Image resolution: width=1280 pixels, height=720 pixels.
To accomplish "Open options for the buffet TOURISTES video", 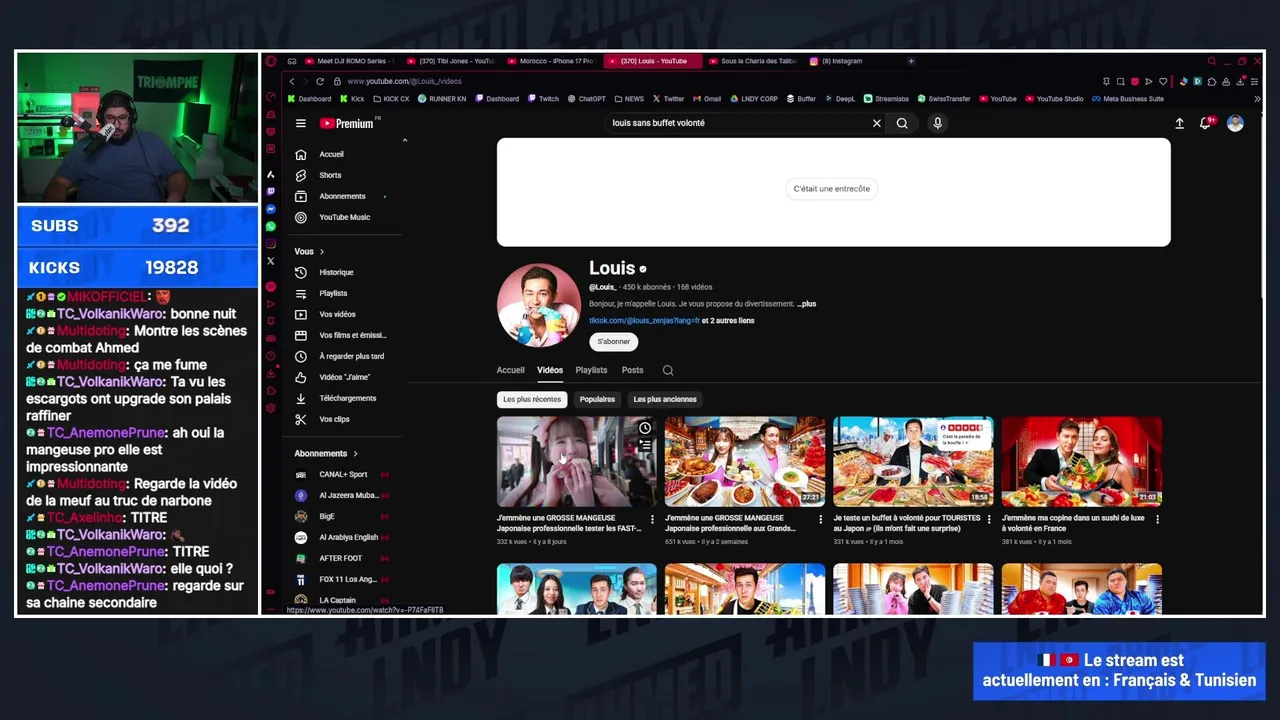I will [x=989, y=519].
